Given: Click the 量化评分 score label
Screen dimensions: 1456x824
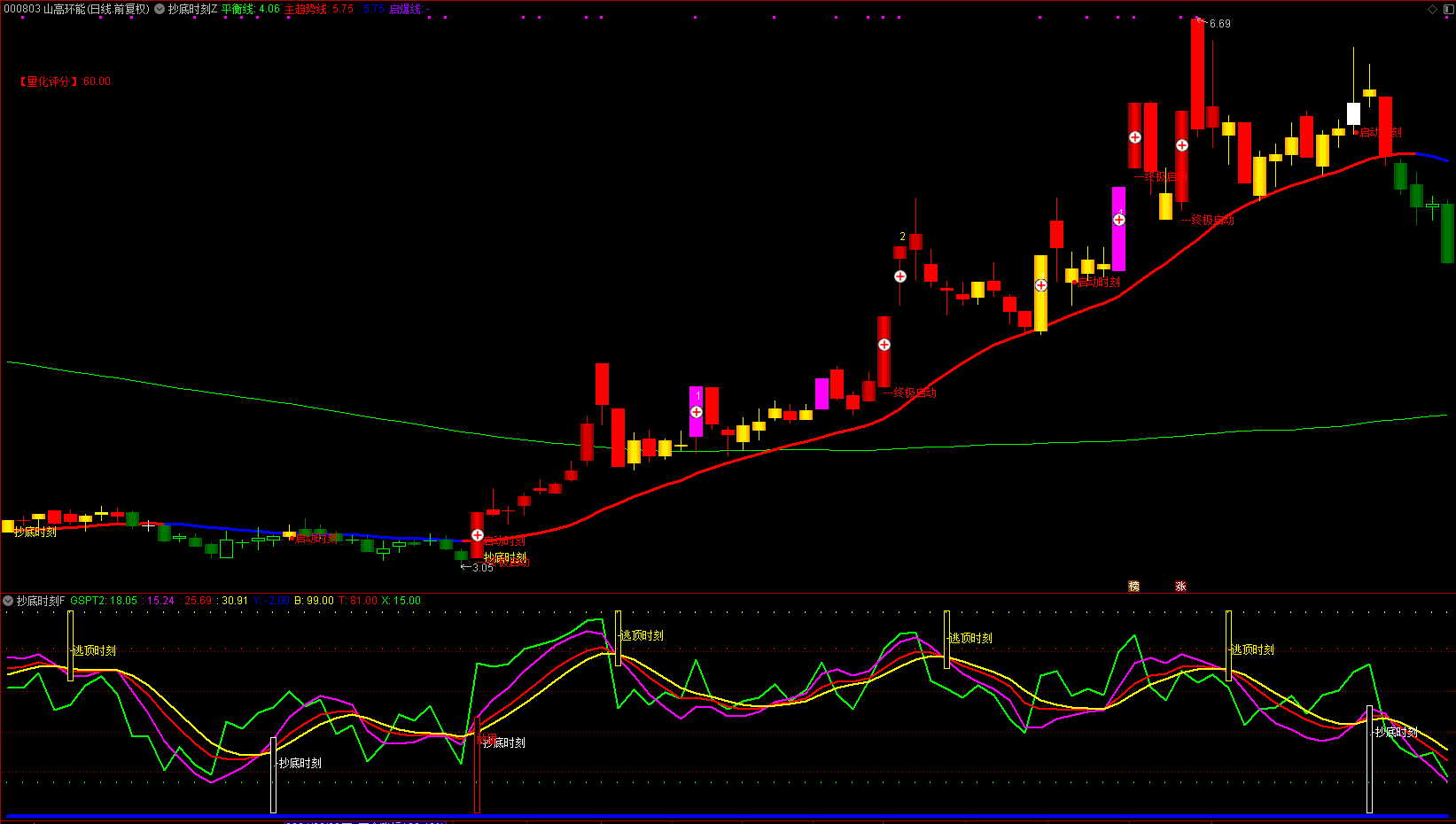Looking at the screenshot, I should [66, 82].
